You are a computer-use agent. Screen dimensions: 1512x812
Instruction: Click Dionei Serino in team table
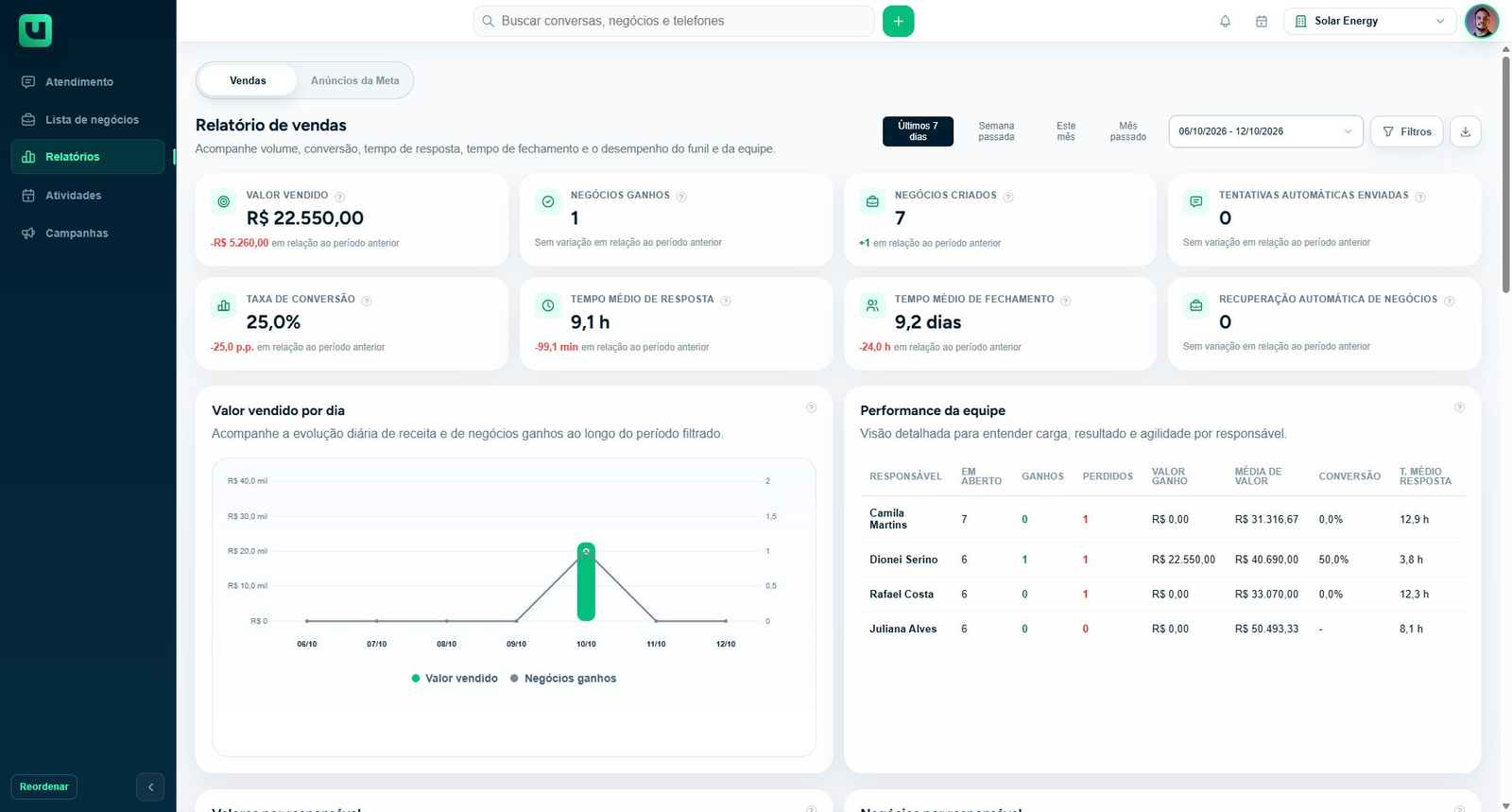[903, 560]
